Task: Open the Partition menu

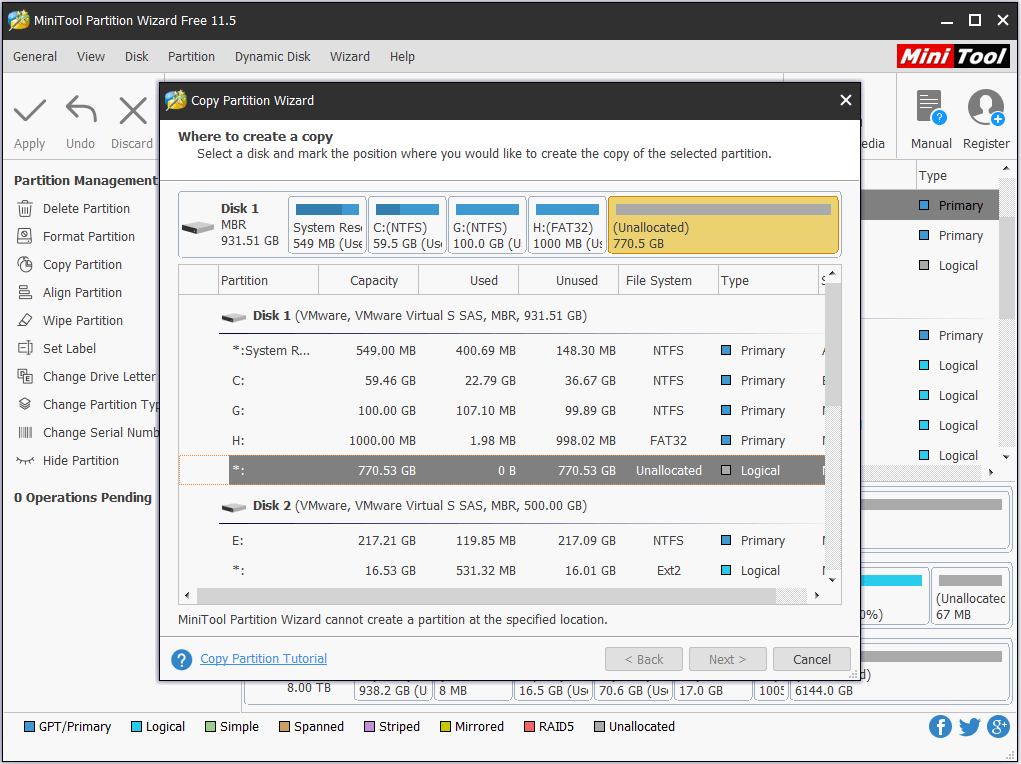Action: pyautogui.click(x=191, y=57)
